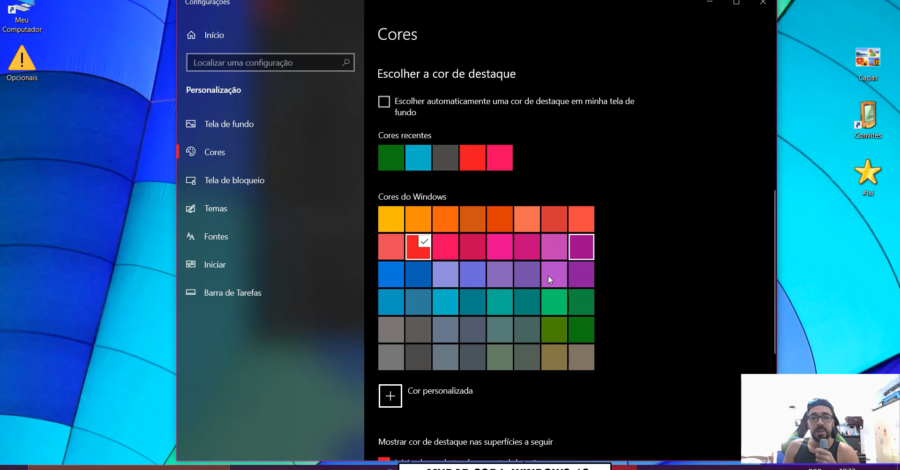Open Iniciar settings page
Screen dimensions: 900x470
tap(215, 265)
